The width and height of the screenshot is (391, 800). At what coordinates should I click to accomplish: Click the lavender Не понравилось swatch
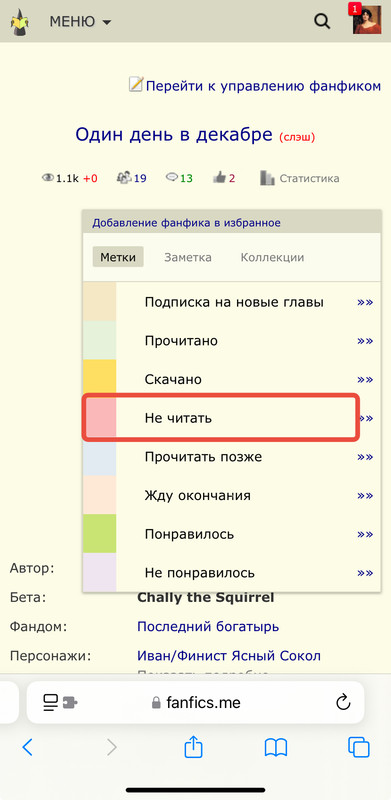pos(100,572)
